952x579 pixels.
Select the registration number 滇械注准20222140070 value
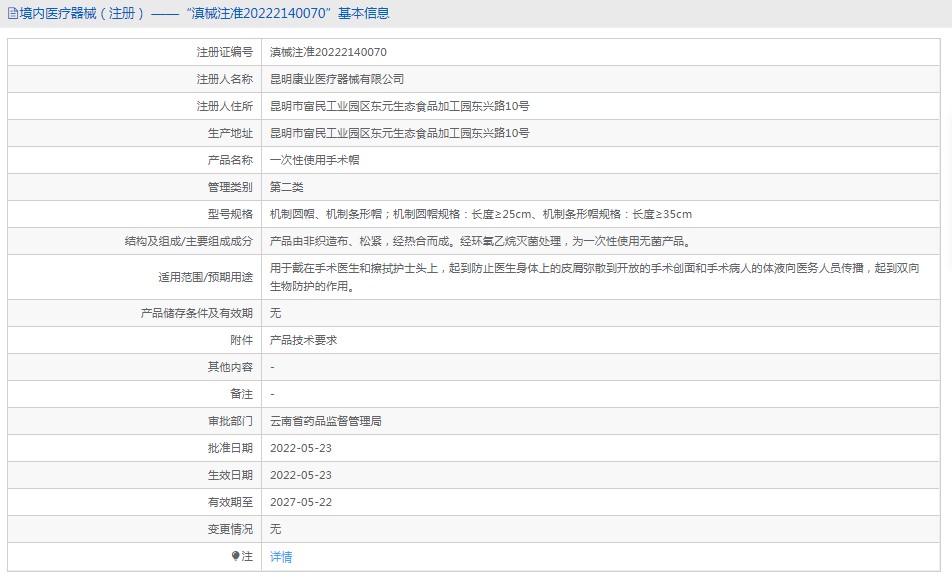[328, 52]
